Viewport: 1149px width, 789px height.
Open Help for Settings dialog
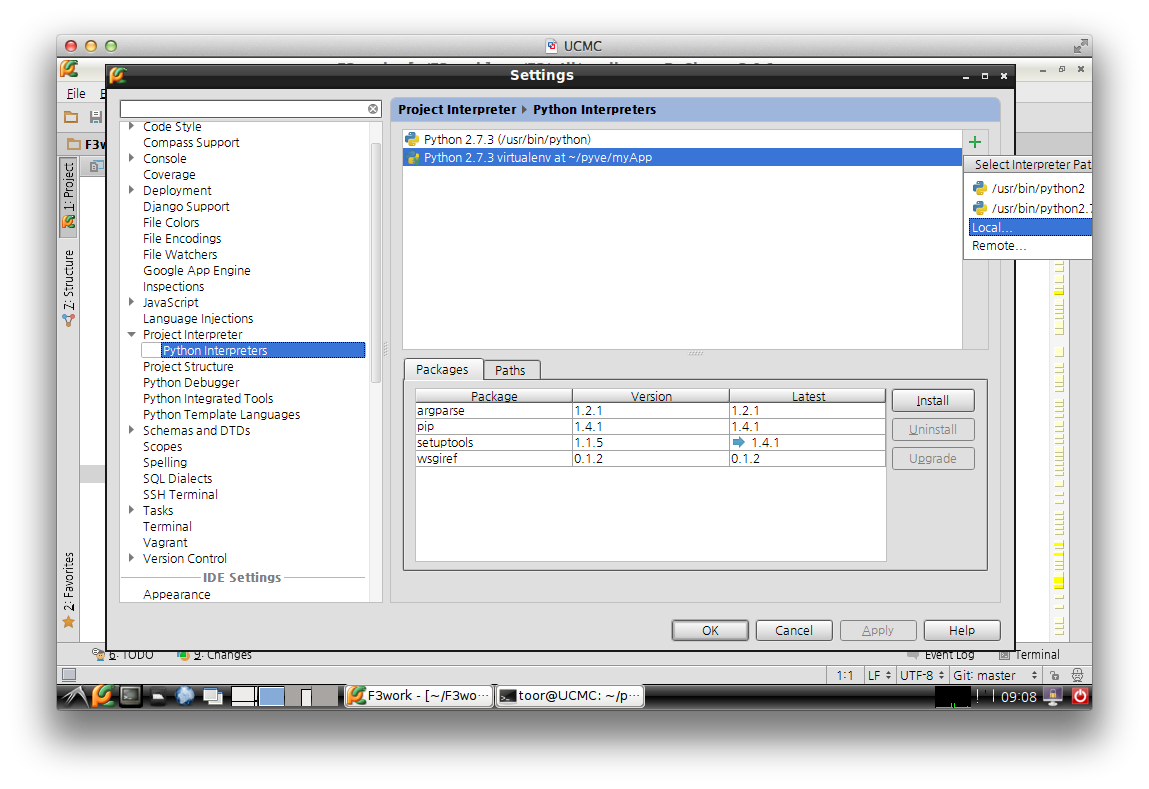point(961,631)
